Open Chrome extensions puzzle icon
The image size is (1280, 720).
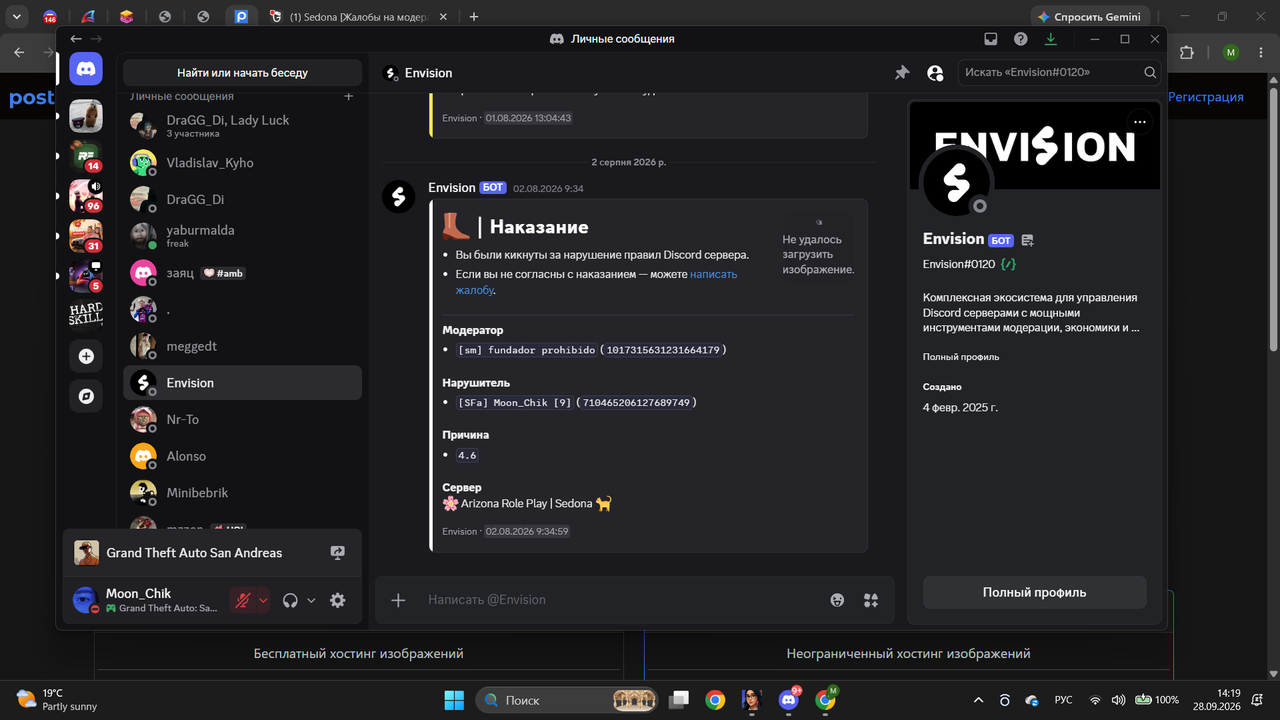point(1187,52)
